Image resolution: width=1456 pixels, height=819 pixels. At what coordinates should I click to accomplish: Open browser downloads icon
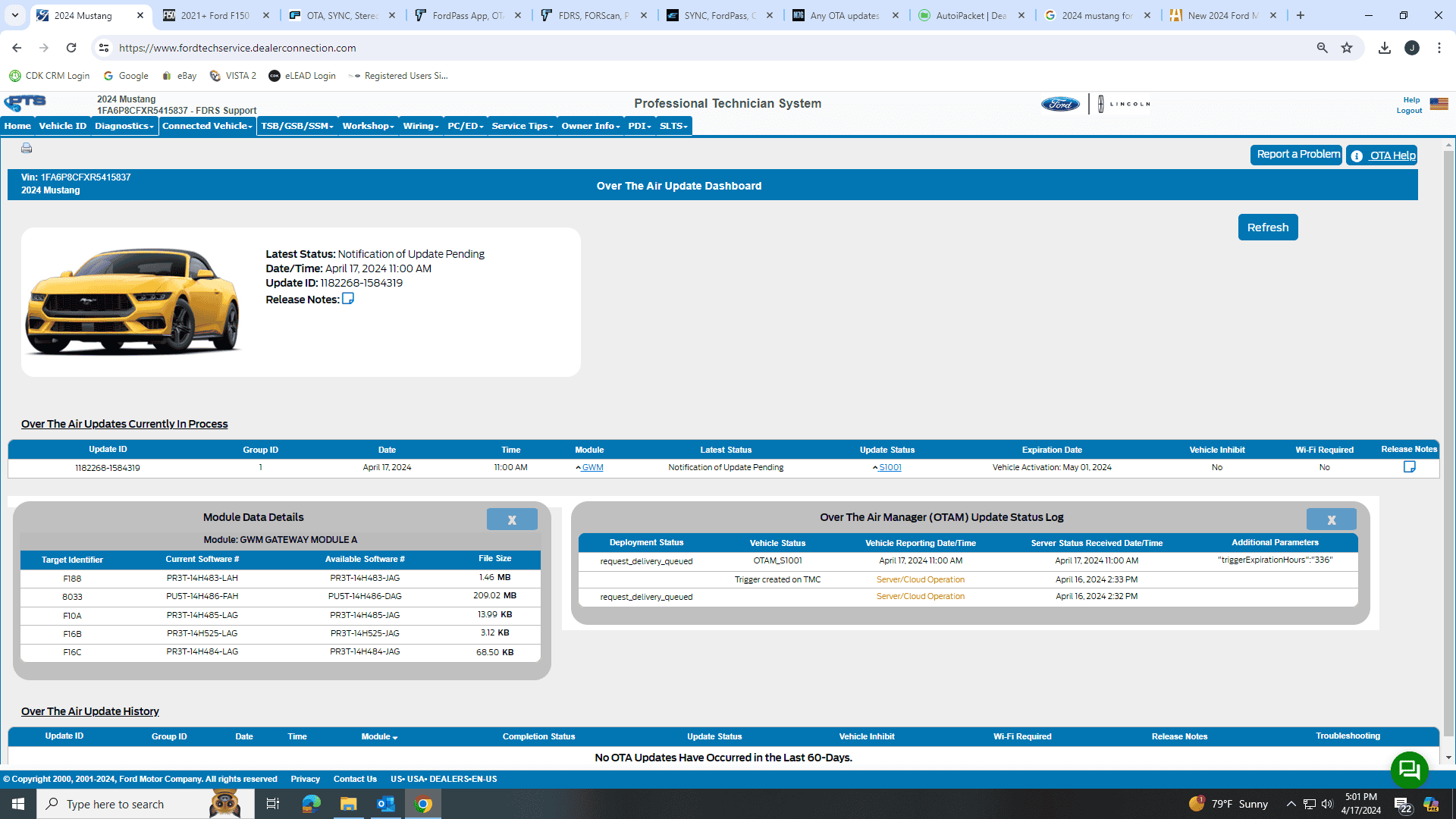(1385, 48)
